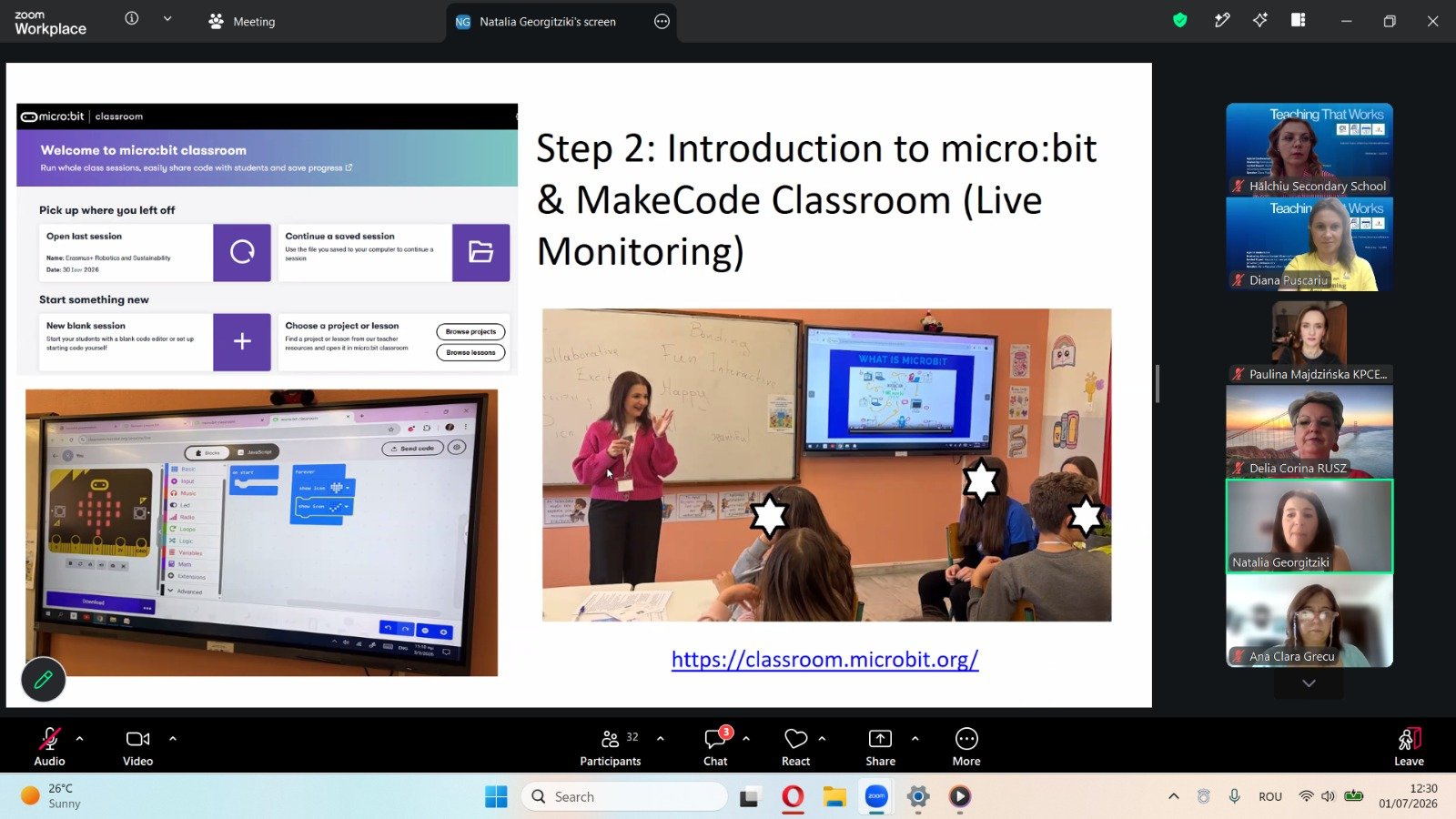
Task: Launch the AI Companion sparkle icon
Action: [1260, 20]
